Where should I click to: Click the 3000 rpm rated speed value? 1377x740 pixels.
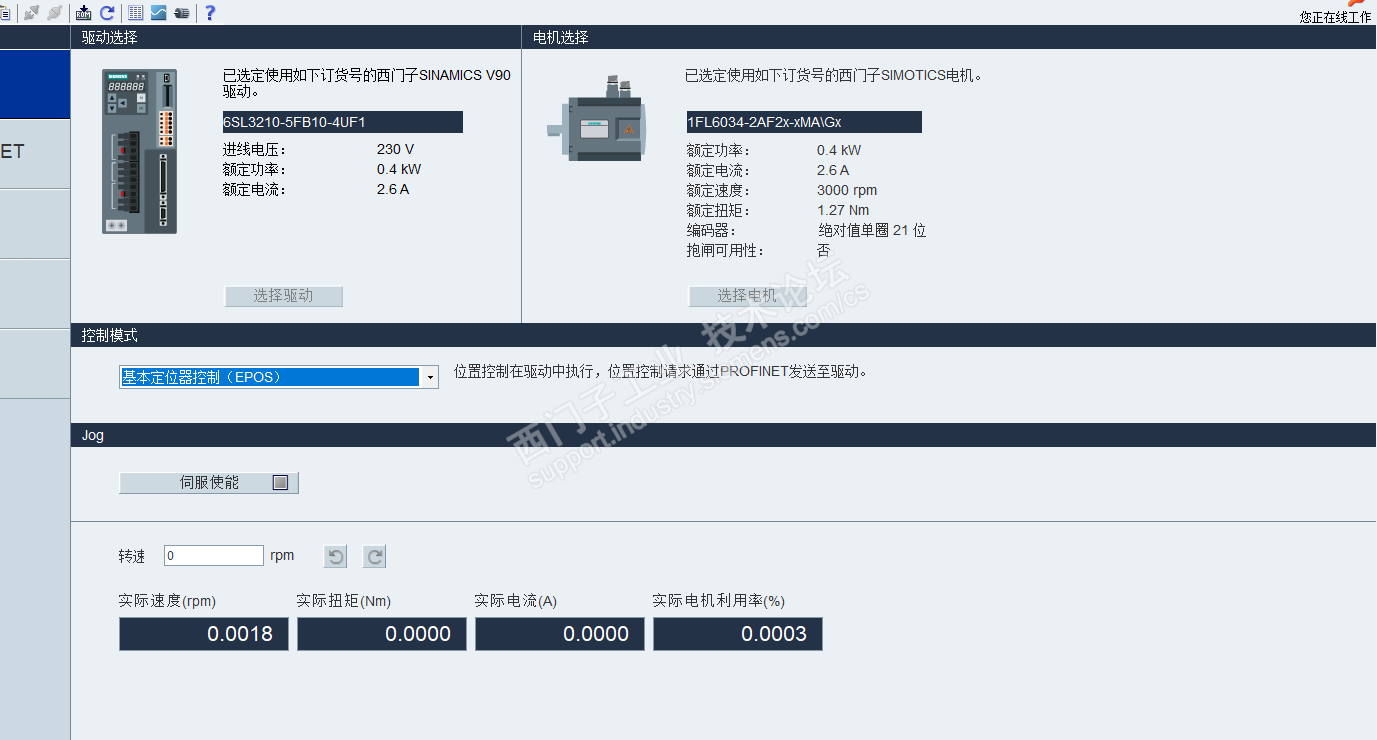click(x=847, y=191)
